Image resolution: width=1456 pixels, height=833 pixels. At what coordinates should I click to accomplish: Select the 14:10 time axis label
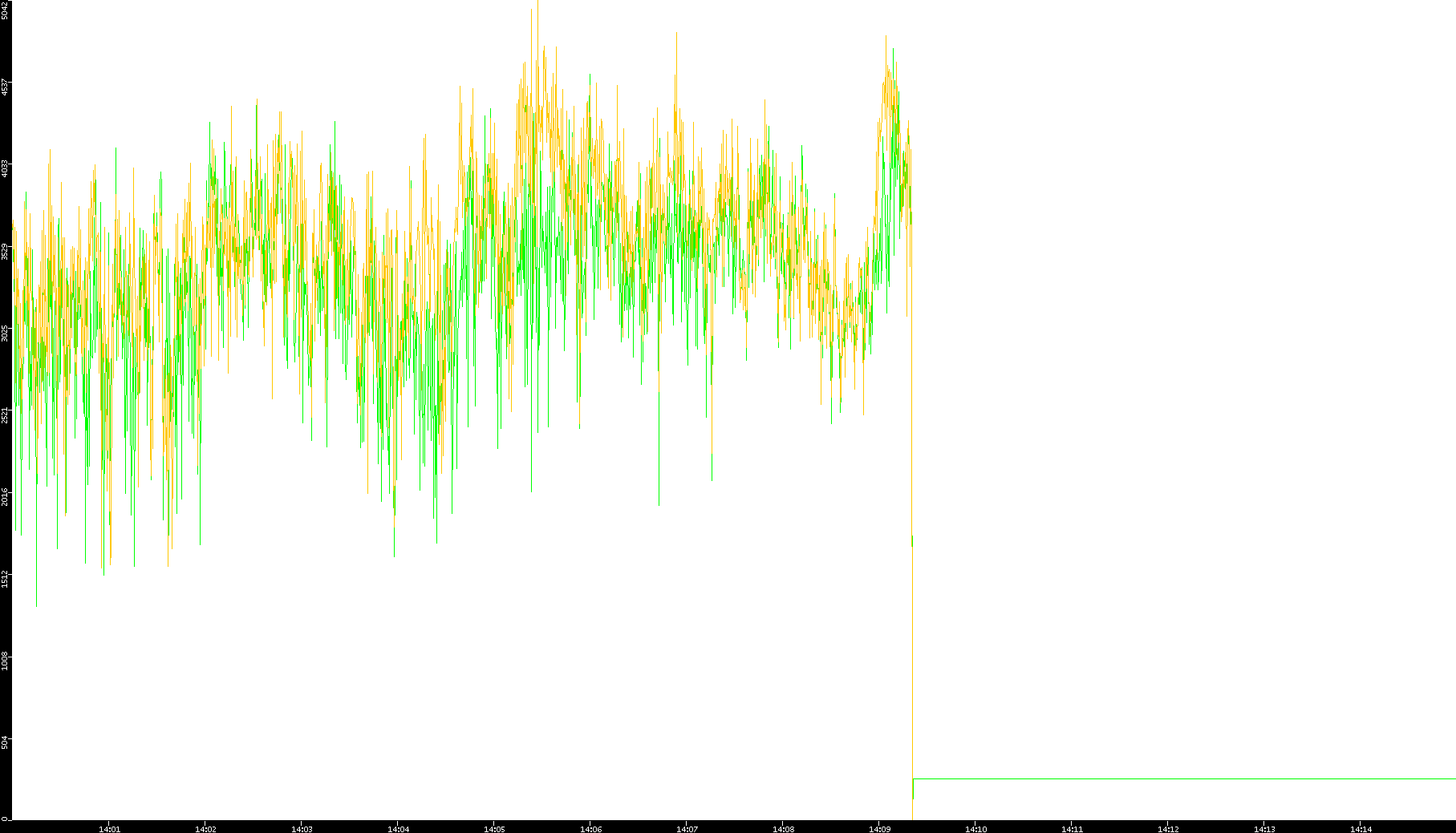coord(975,829)
